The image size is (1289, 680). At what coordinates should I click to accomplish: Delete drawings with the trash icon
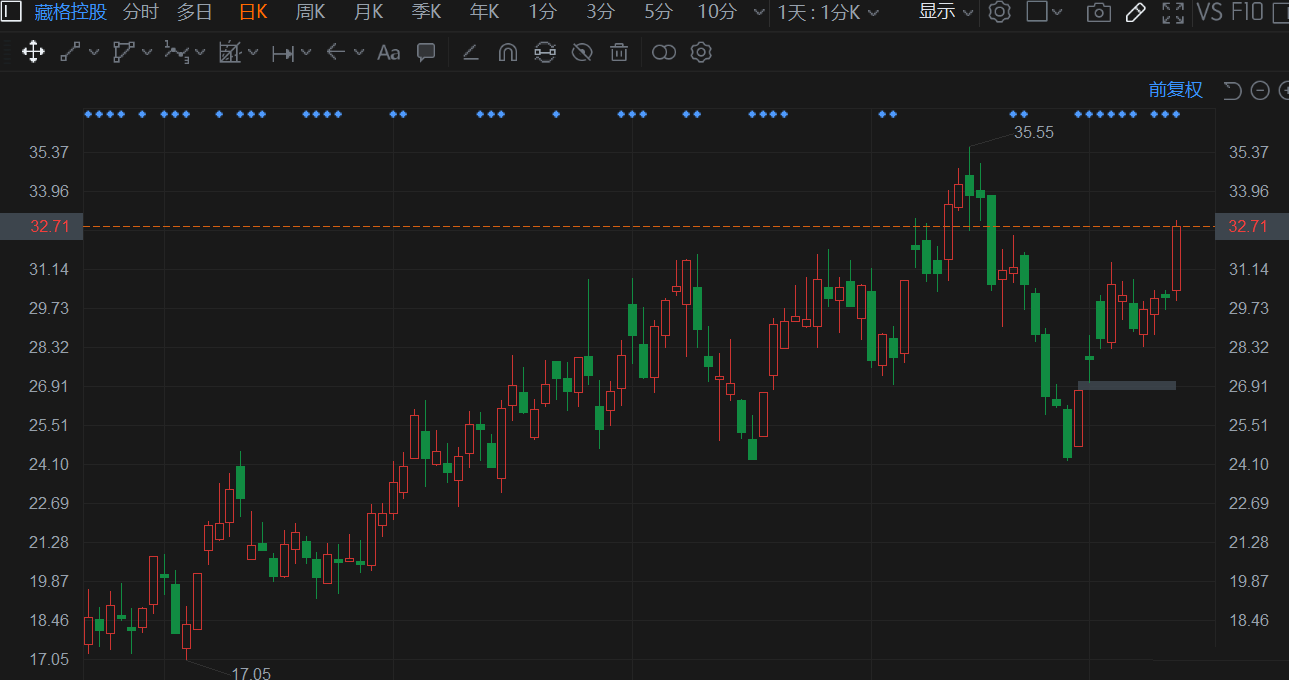pos(619,53)
